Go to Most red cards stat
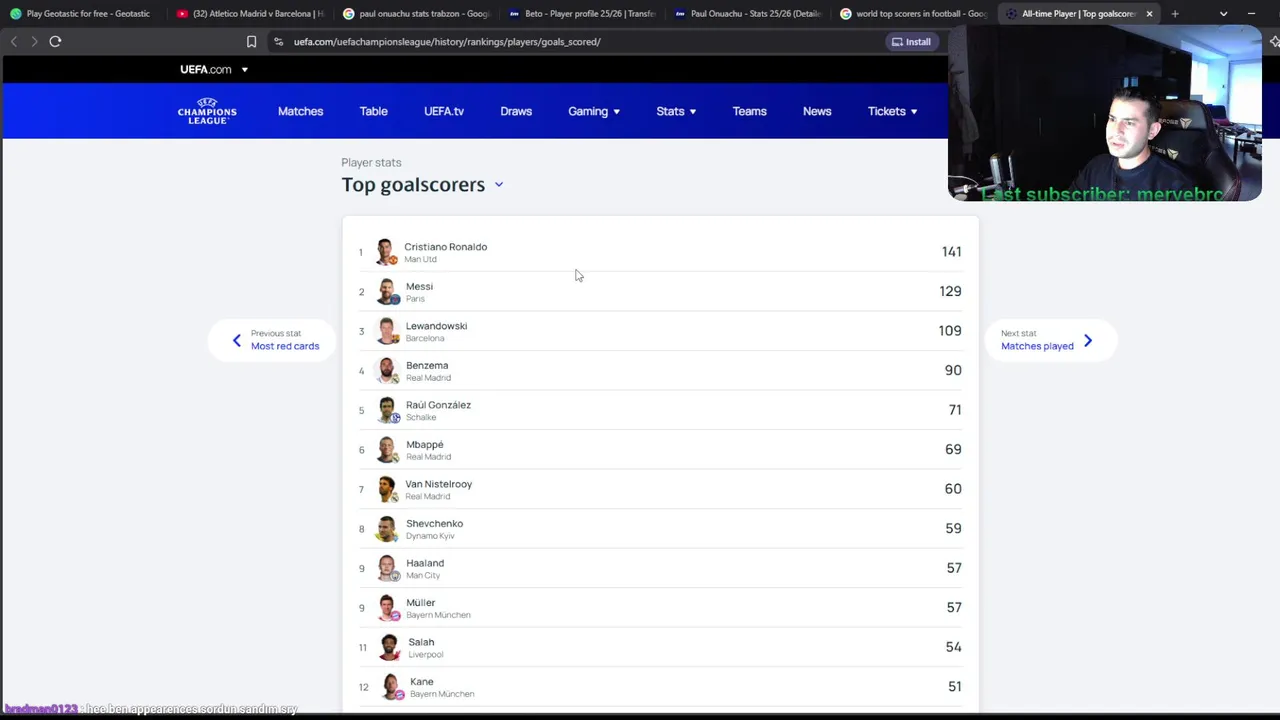Viewport: 1280px width, 720px height. (x=285, y=346)
